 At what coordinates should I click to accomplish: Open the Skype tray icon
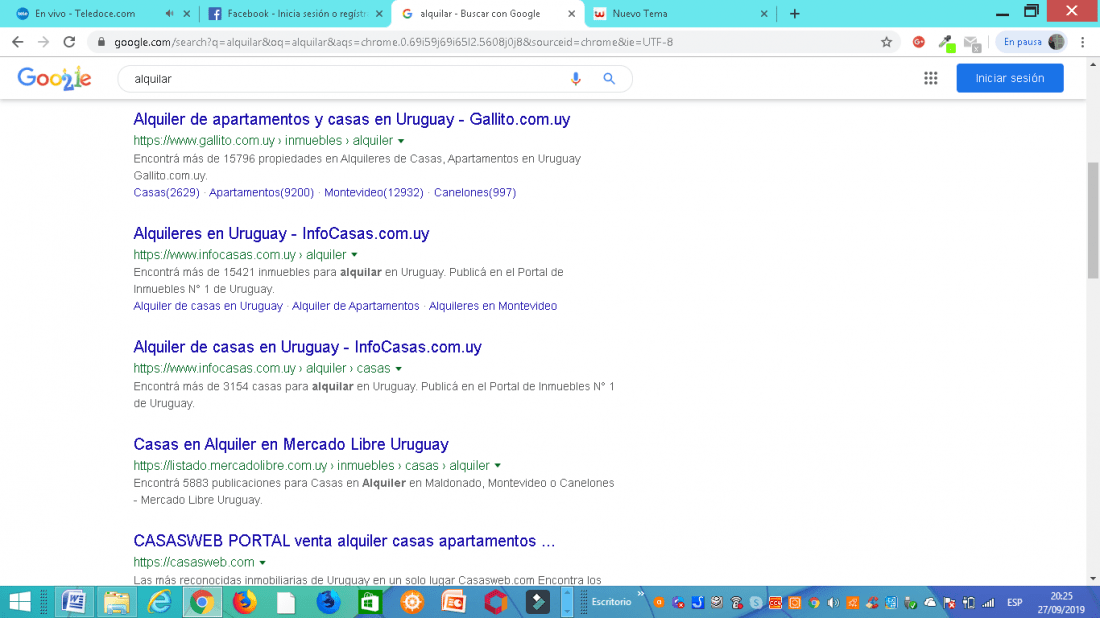(x=756, y=603)
